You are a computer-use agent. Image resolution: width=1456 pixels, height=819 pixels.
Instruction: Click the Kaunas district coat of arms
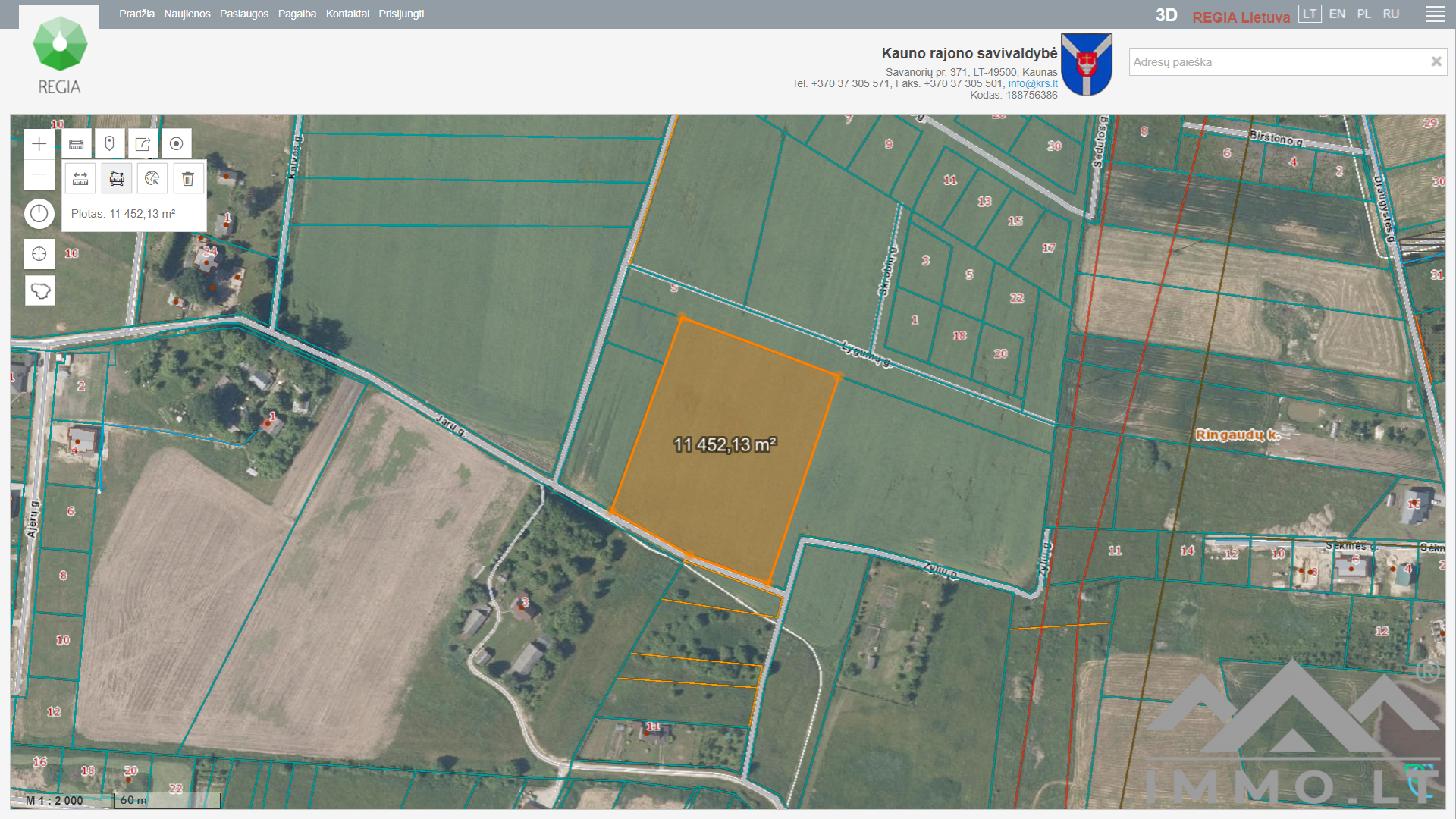pyautogui.click(x=1087, y=64)
